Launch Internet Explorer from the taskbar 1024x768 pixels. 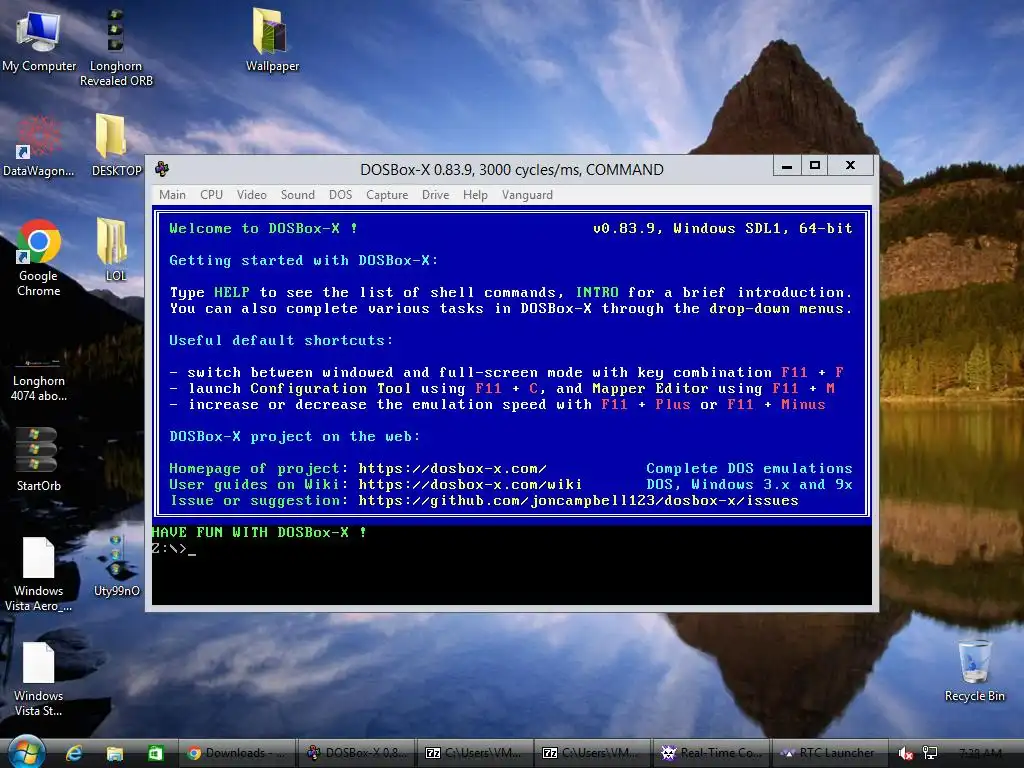point(74,753)
